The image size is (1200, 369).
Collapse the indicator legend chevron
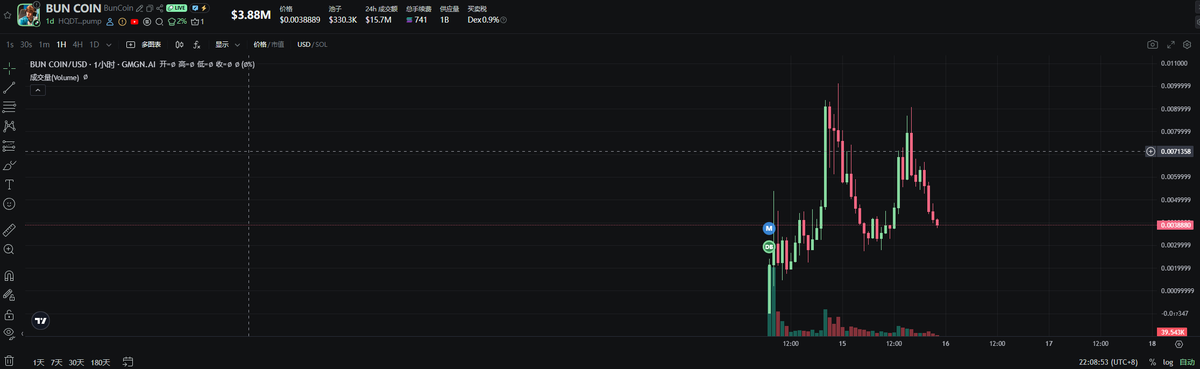[38, 90]
